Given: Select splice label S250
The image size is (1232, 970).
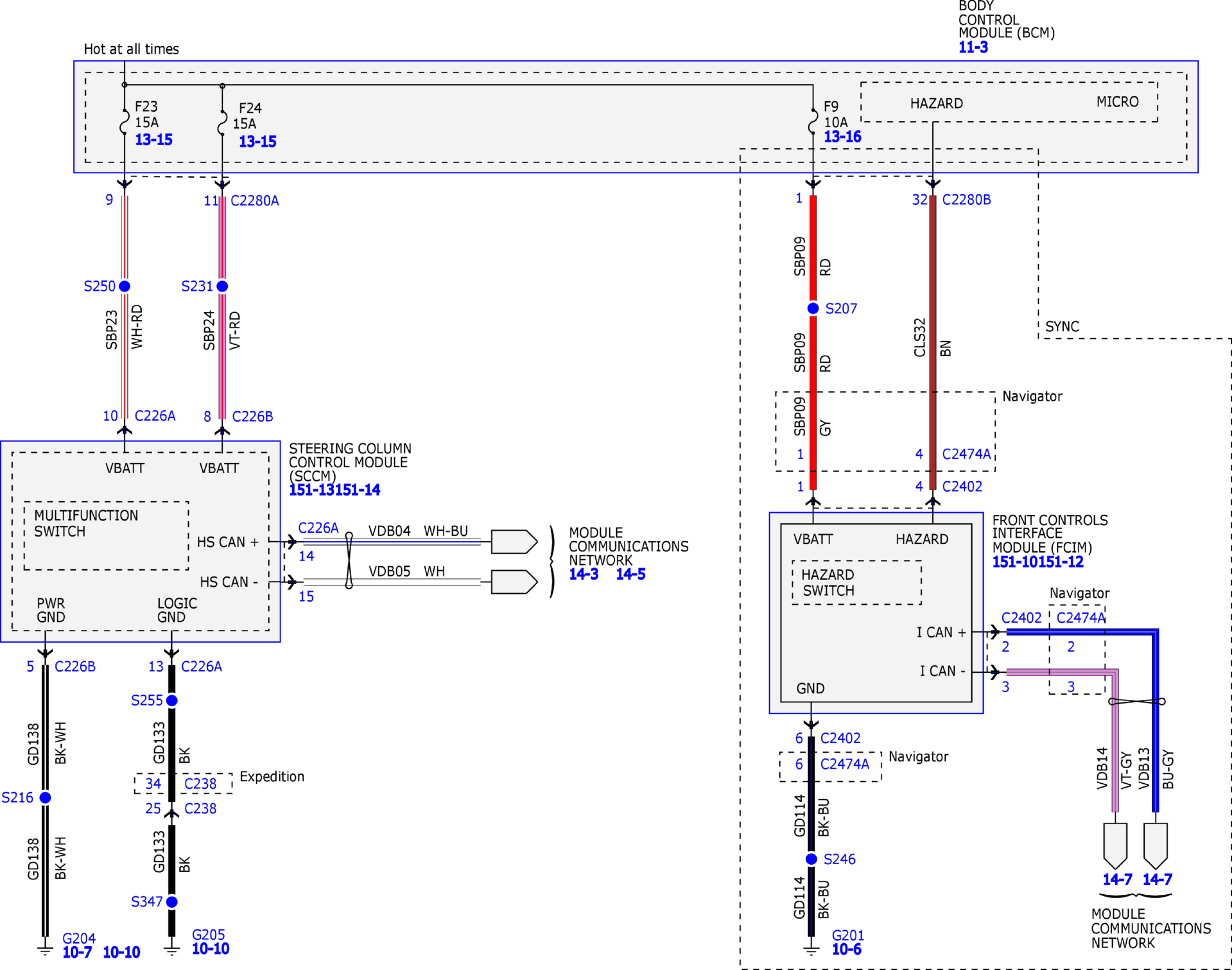Looking at the screenshot, I should [x=99, y=286].
